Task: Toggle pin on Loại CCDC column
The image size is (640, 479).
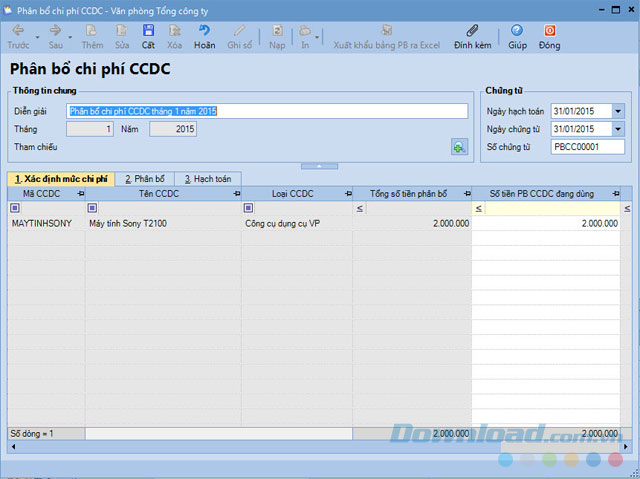Action: (348, 194)
